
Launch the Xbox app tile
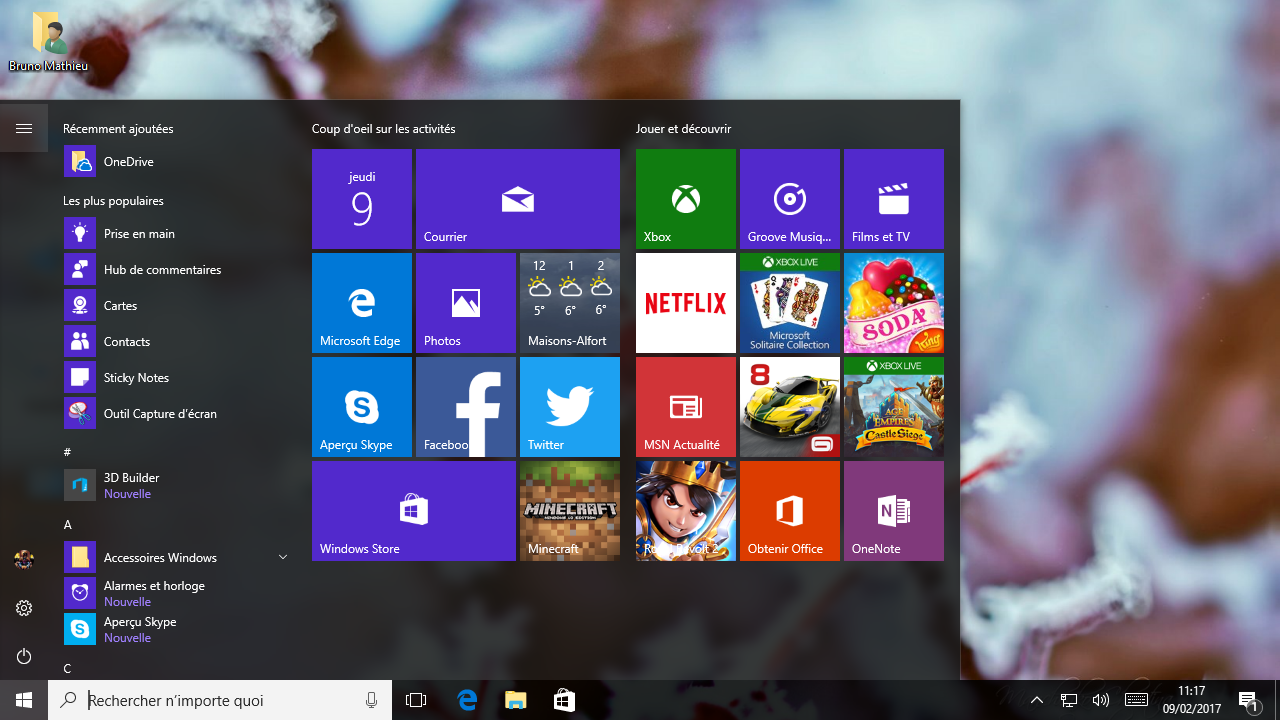coord(685,198)
